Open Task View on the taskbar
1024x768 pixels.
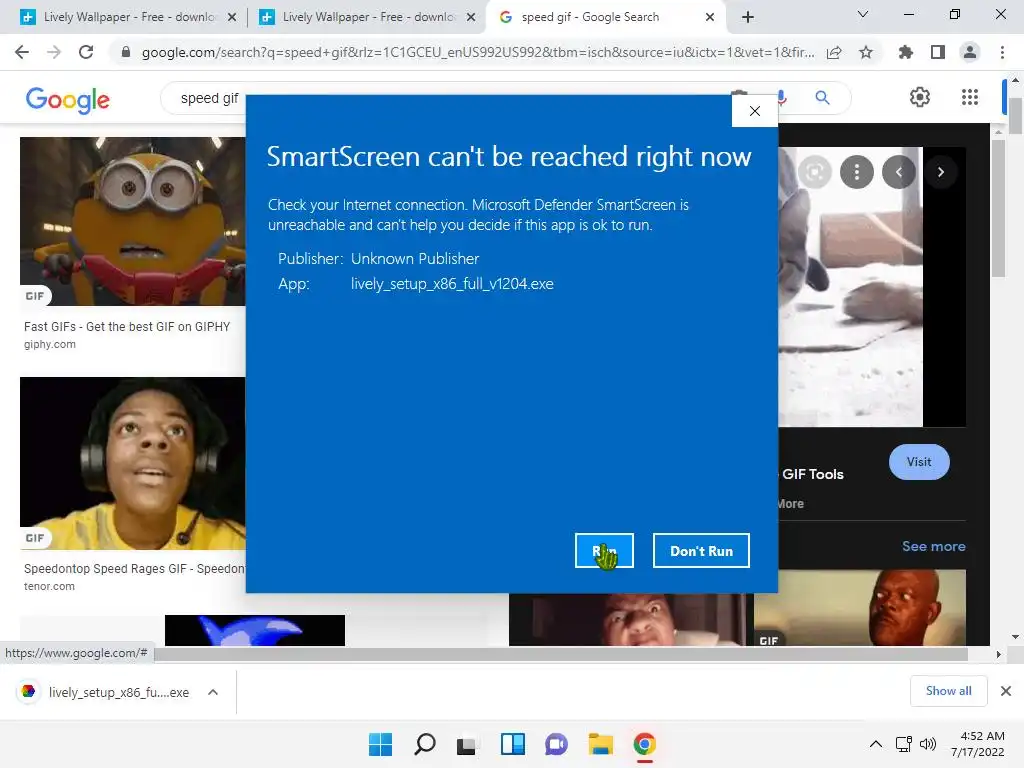(x=466, y=744)
